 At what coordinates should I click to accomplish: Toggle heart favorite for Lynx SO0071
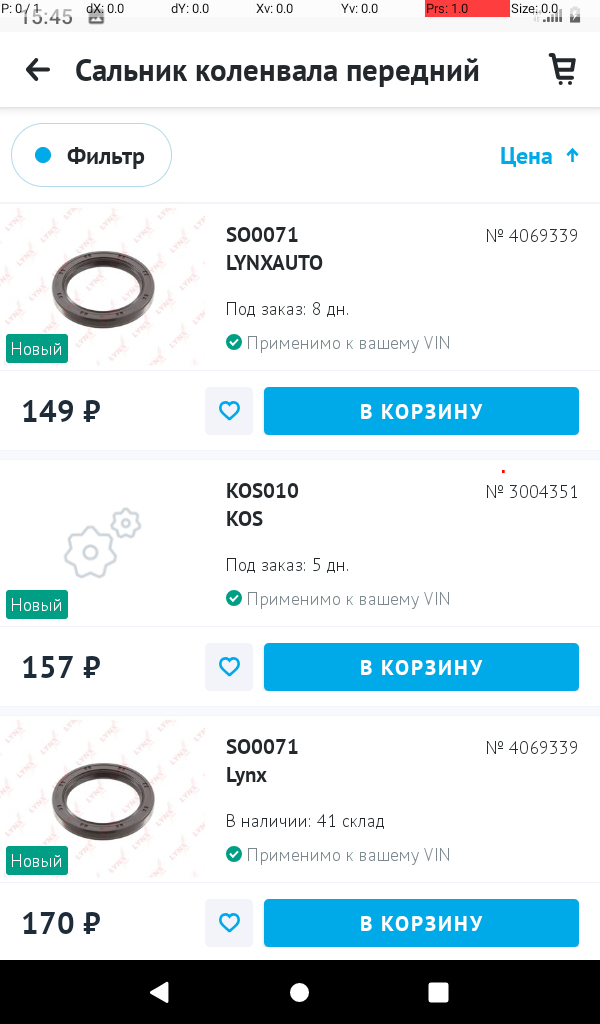229,923
